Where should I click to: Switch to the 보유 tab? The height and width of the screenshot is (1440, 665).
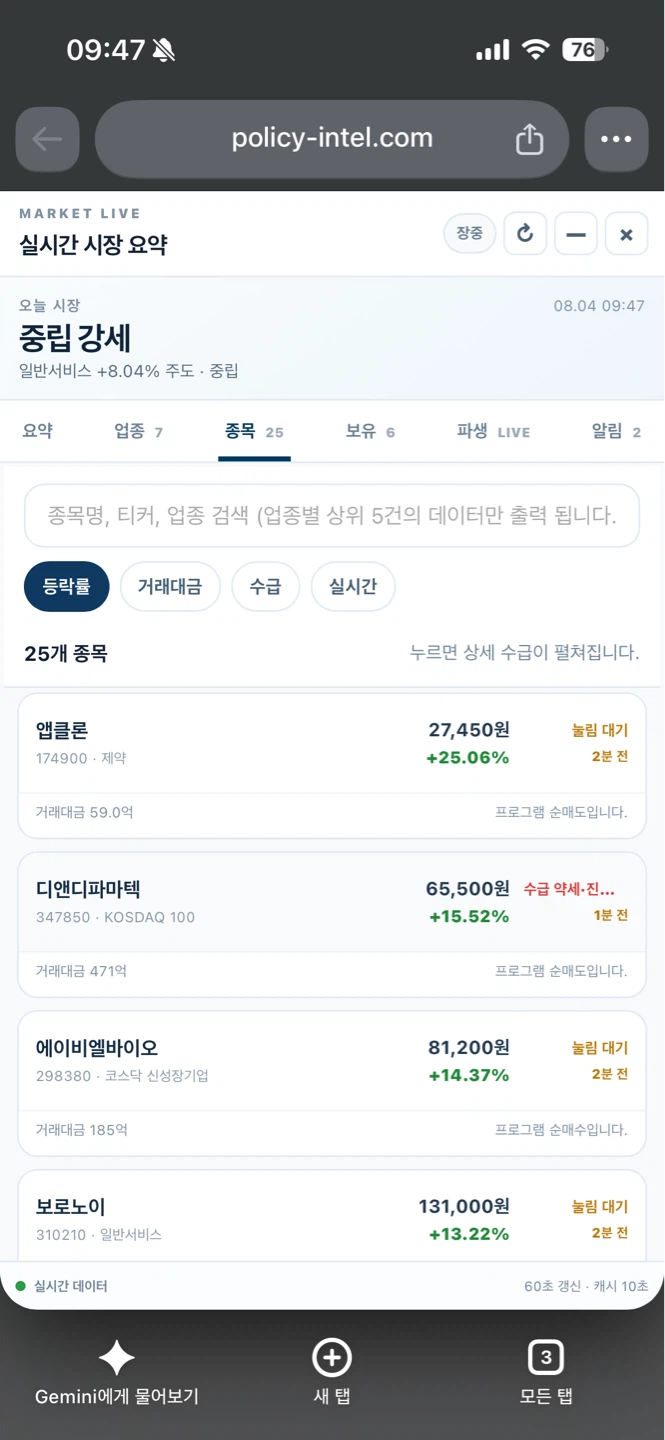coord(370,432)
